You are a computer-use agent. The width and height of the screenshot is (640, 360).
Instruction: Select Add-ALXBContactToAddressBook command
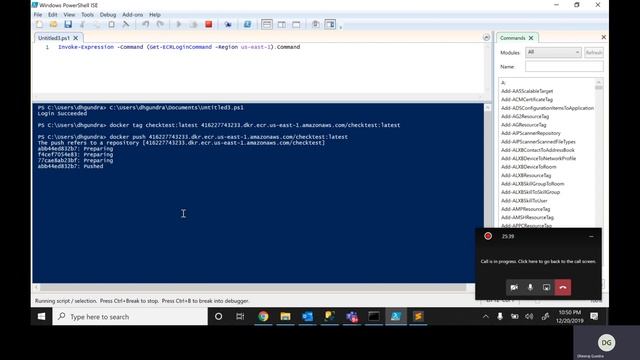coord(538,150)
